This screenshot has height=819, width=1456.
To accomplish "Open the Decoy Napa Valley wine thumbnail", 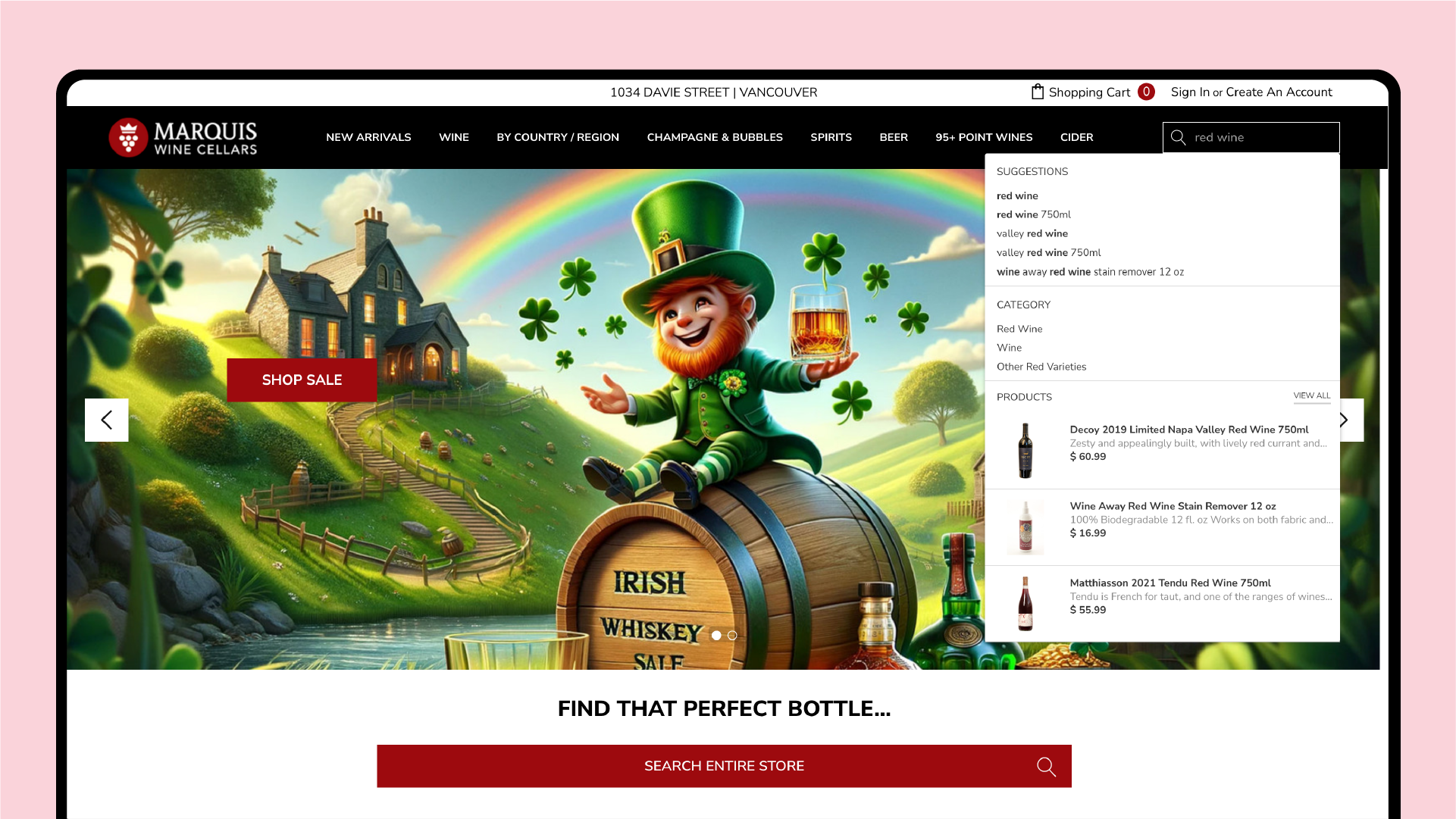I will coord(1025,451).
